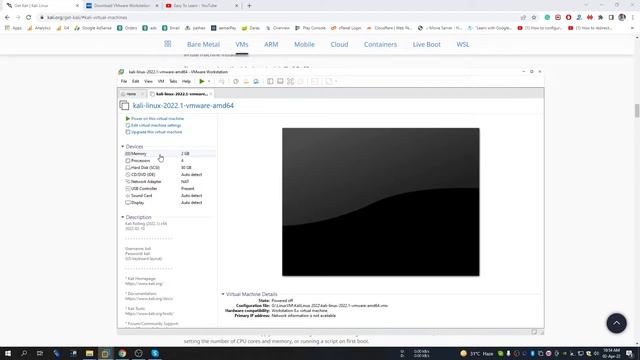Open the VMware View menu

pyautogui.click(x=148, y=81)
